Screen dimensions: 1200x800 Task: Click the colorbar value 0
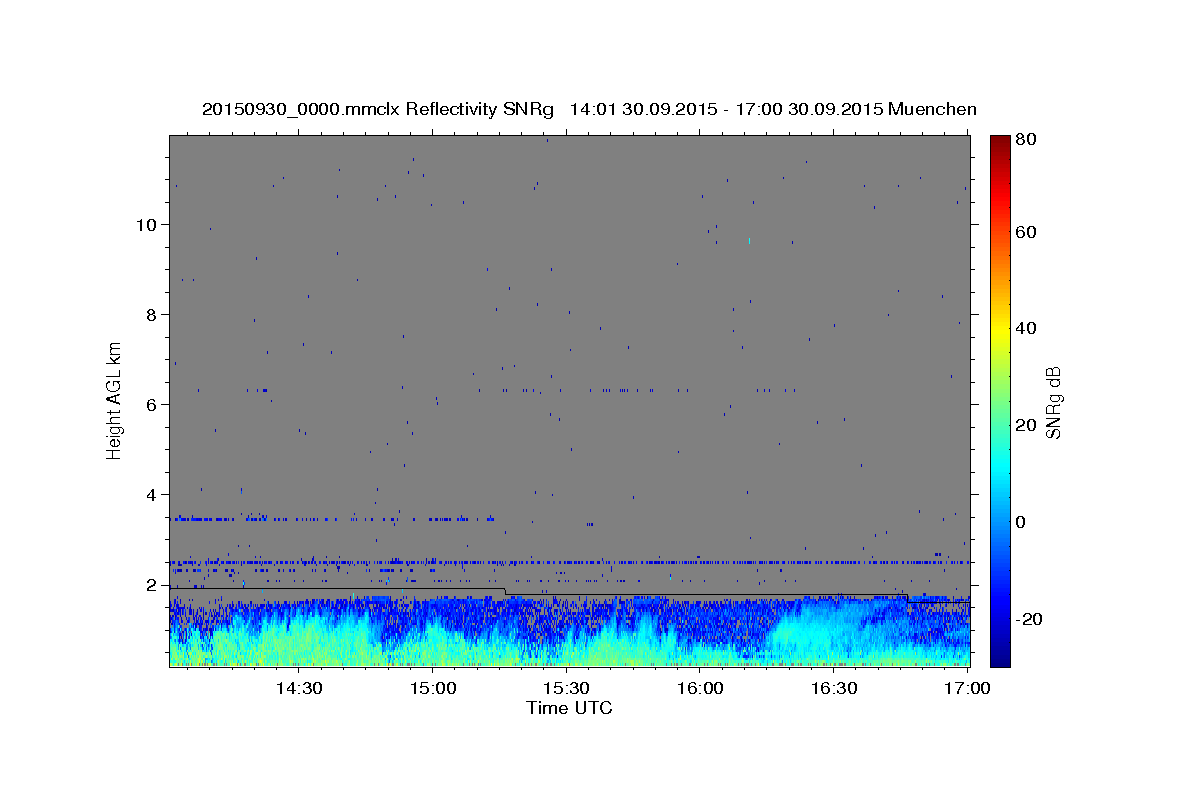tap(1022, 522)
